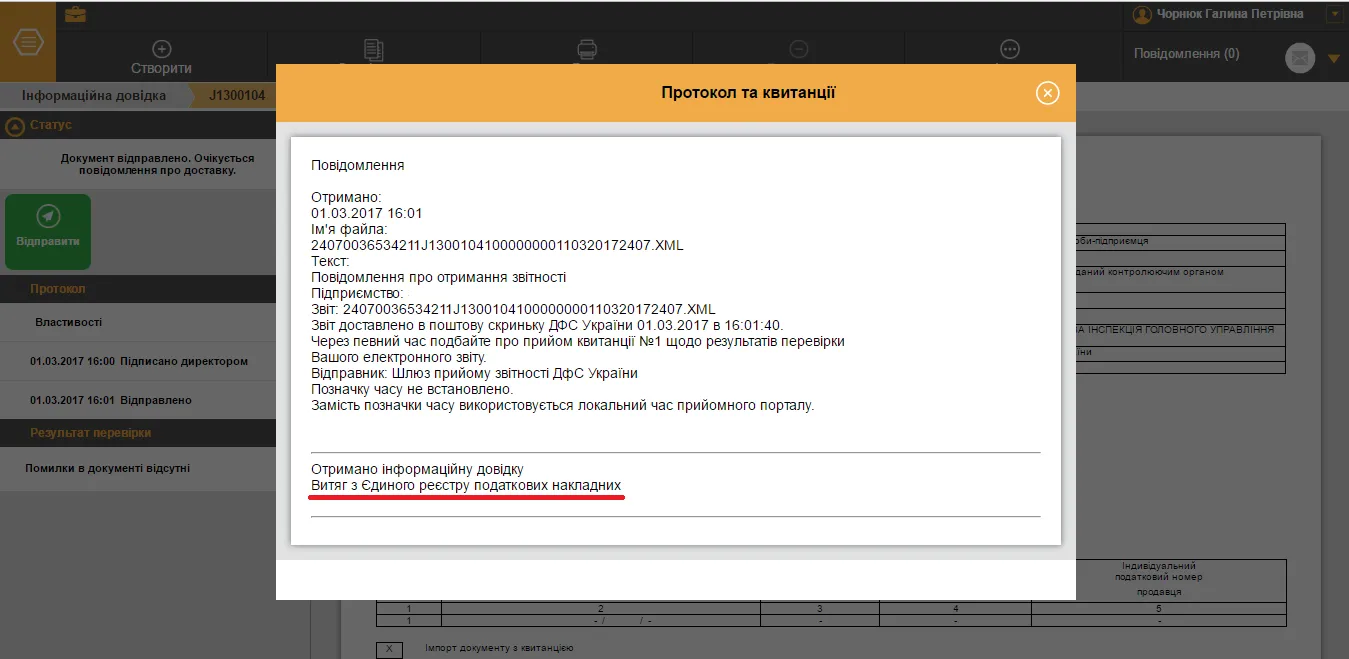The height and width of the screenshot is (659, 1349).
Task: Open the Протокол section header
Action: click(138, 289)
